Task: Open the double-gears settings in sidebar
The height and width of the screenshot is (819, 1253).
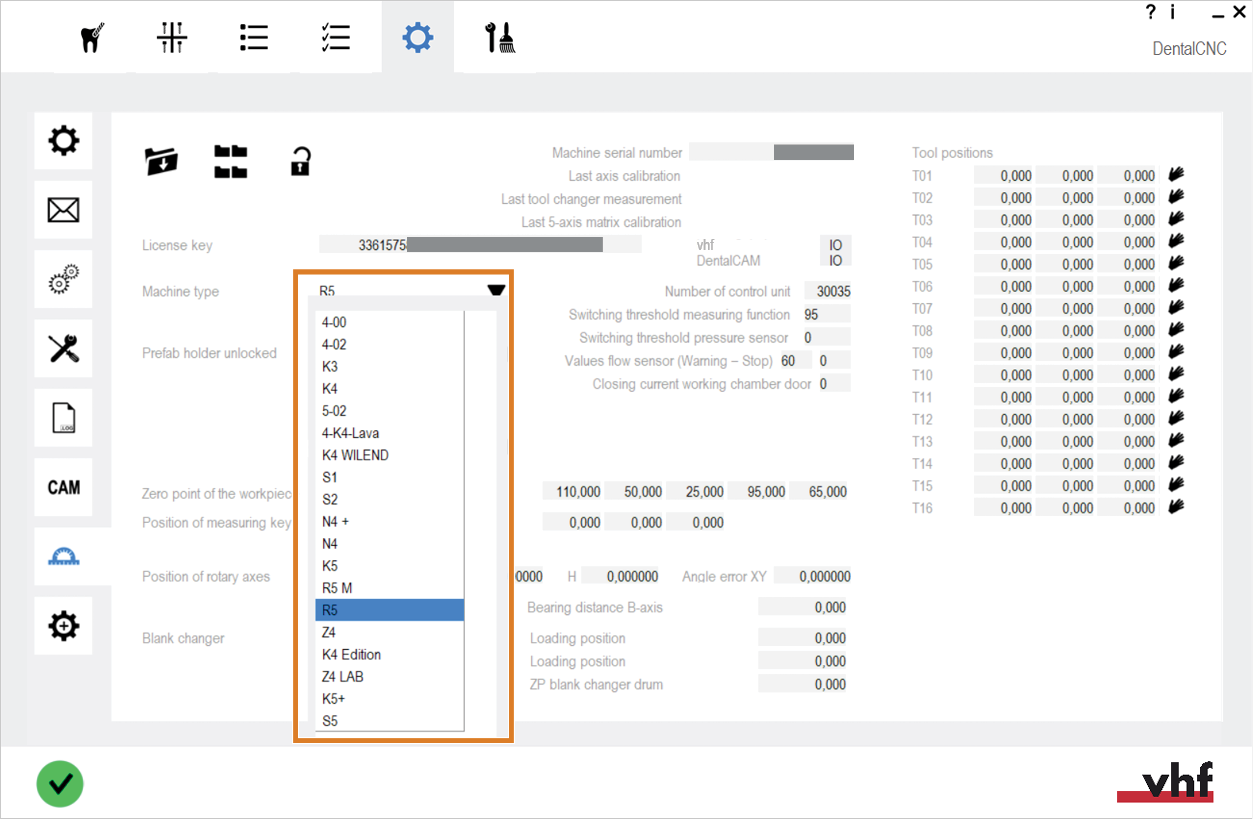Action: tap(64, 279)
